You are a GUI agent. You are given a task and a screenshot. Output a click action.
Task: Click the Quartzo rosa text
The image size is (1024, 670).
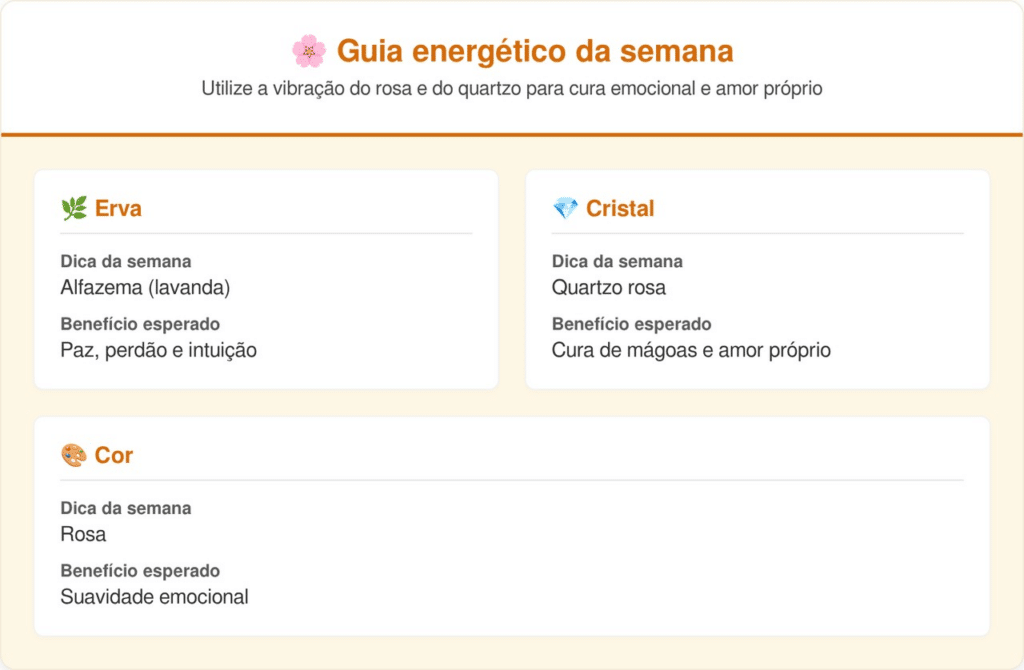pyautogui.click(x=608, y=288)
